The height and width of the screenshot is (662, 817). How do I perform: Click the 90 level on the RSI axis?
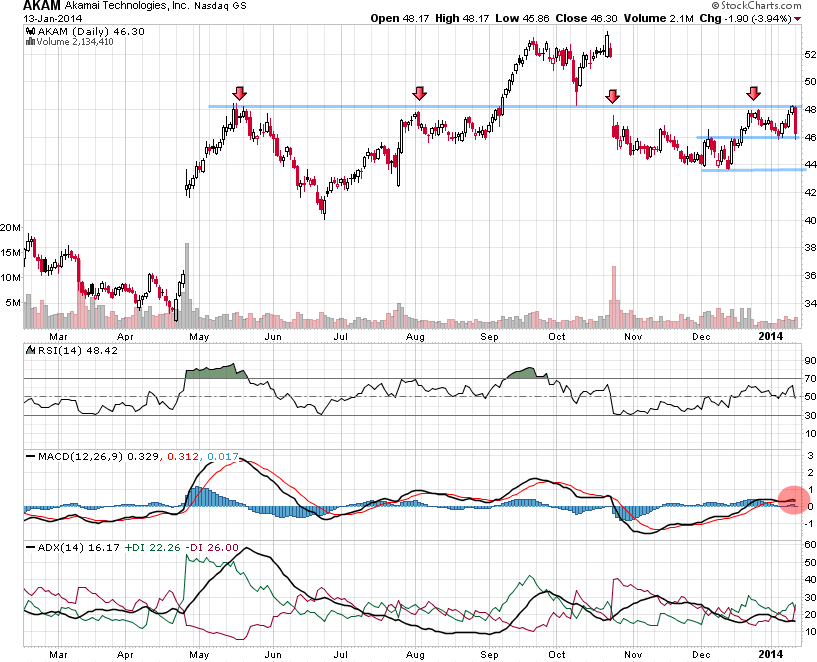(x=810, y=360)
